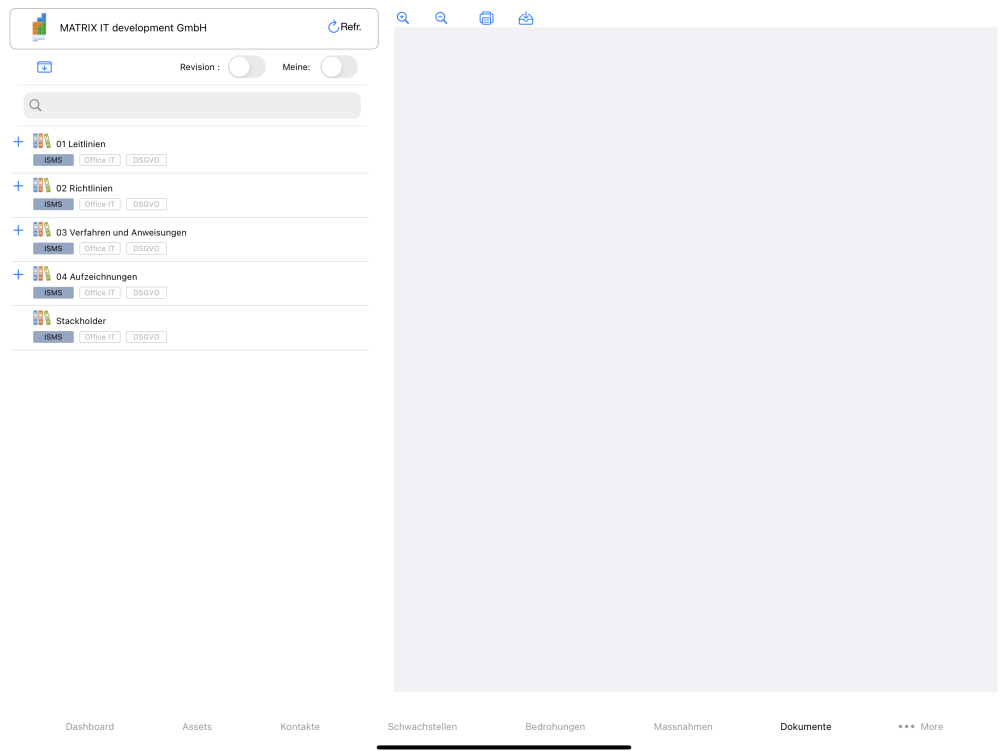The image size is (1008, 755).
Task: Select the 02 Richtlinien row label
Action: (84, 188)
